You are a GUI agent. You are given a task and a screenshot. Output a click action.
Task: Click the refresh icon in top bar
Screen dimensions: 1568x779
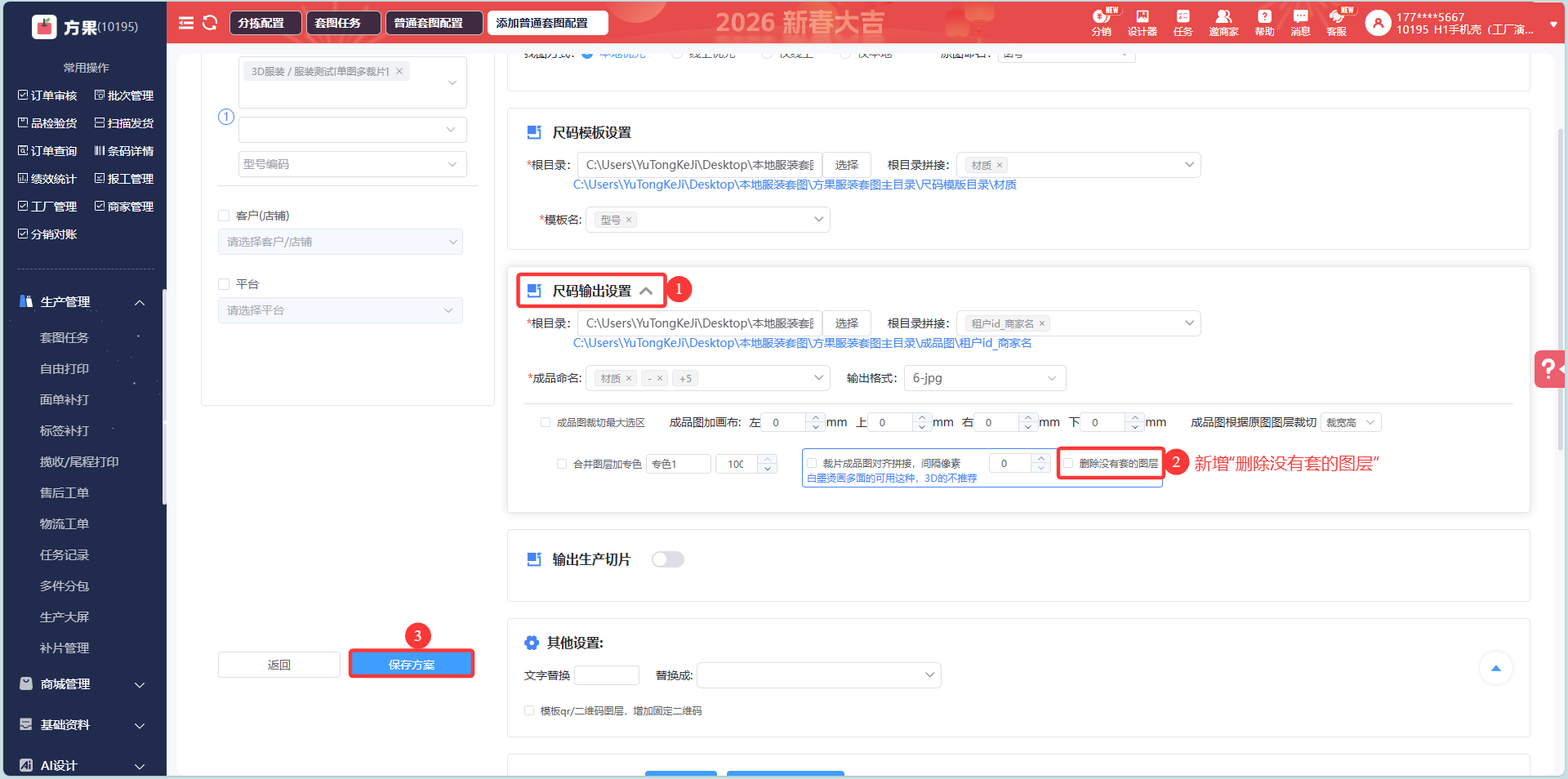210,23
